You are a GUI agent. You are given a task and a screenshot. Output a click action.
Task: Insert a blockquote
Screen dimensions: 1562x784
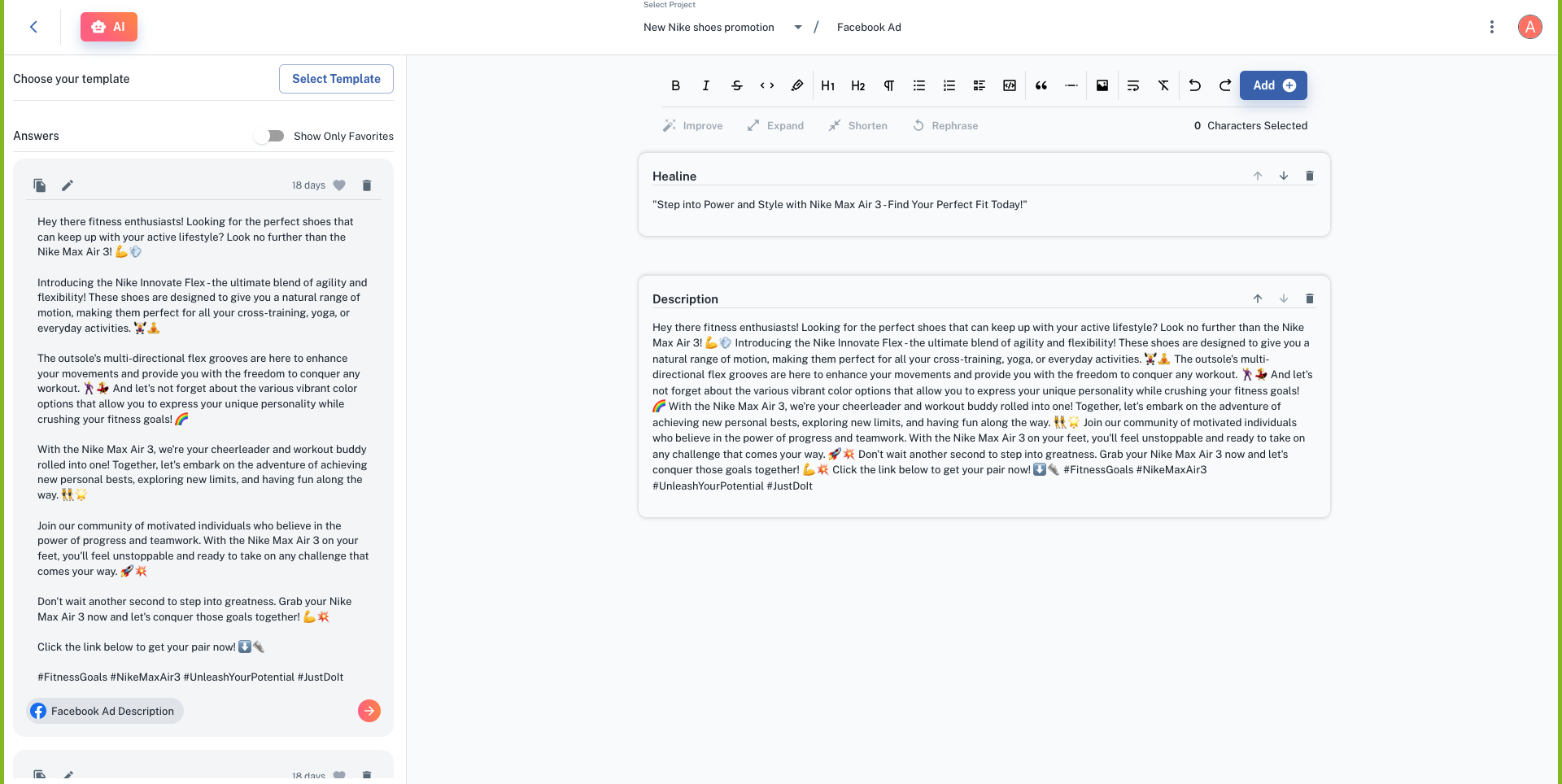(1041, 85)
